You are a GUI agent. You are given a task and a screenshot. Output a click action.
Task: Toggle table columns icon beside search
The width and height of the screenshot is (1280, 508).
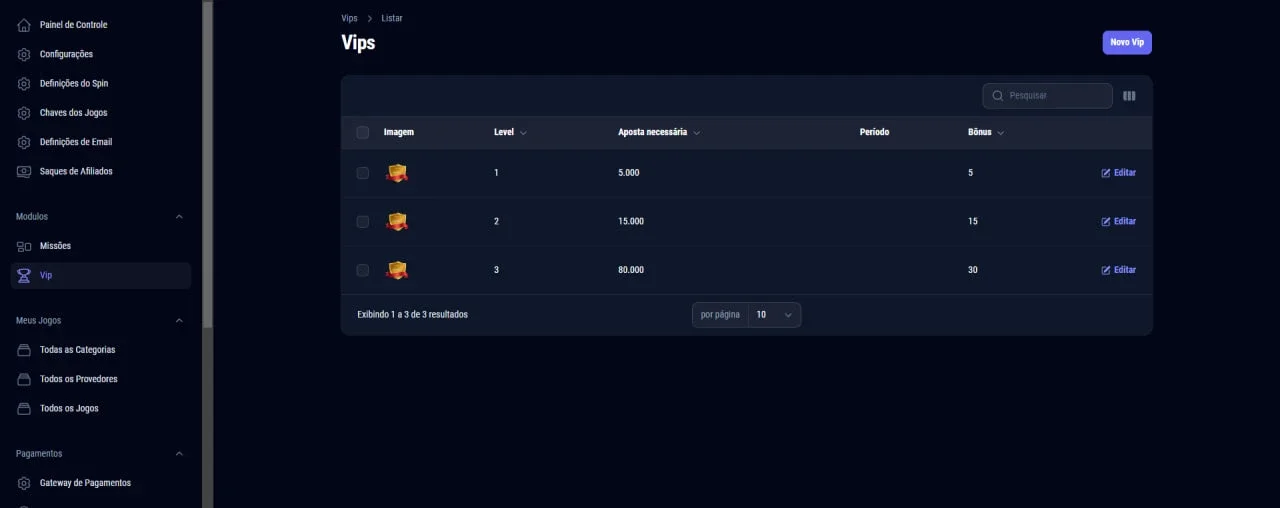coord(1129,96)
